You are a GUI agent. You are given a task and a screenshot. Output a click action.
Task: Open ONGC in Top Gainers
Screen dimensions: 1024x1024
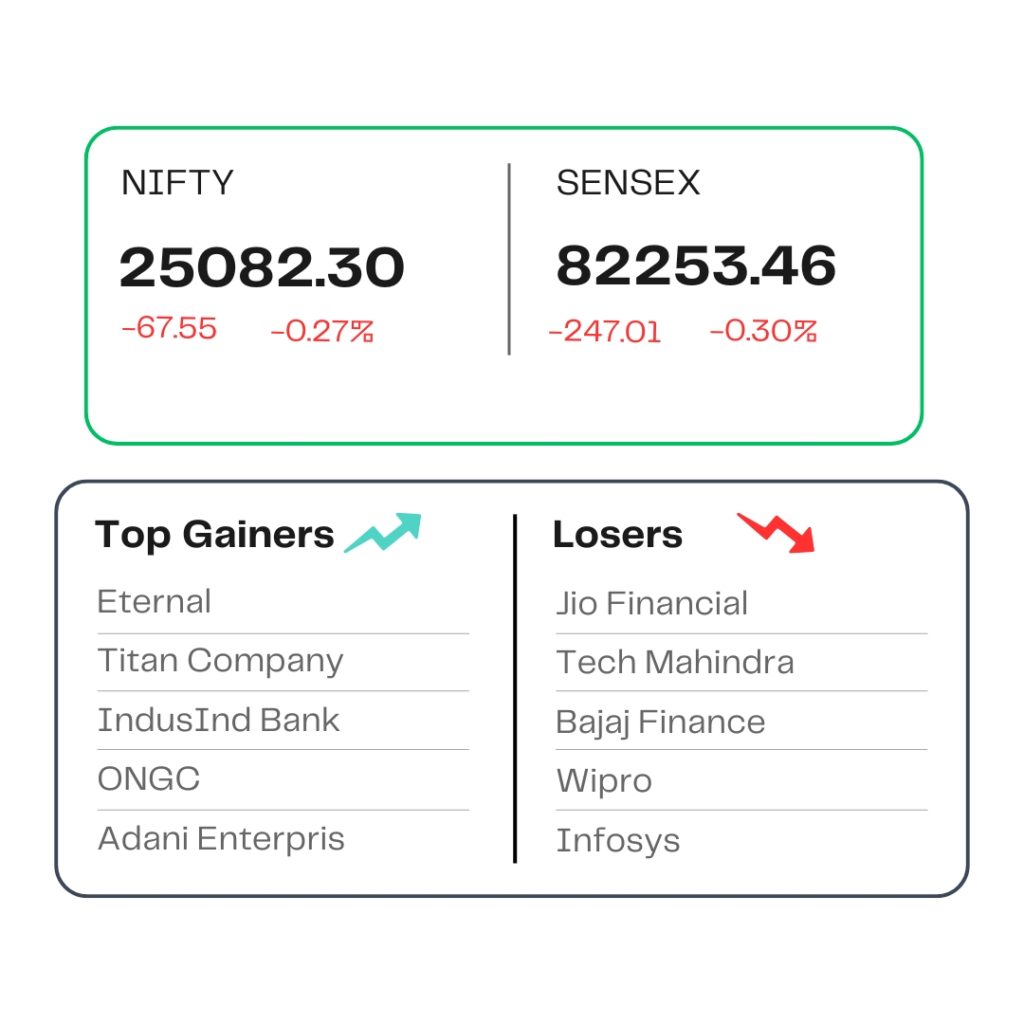(x=149, y=779)
